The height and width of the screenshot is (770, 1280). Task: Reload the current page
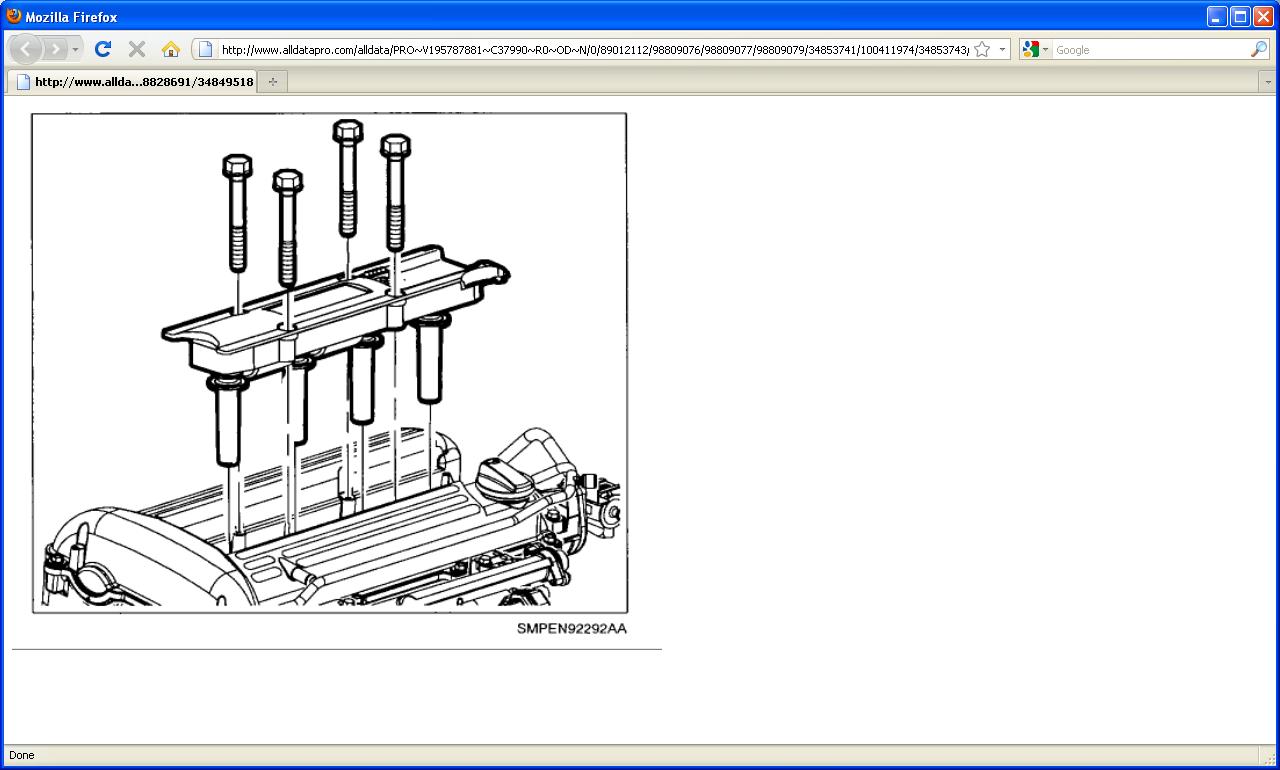[x=103, y=49]
